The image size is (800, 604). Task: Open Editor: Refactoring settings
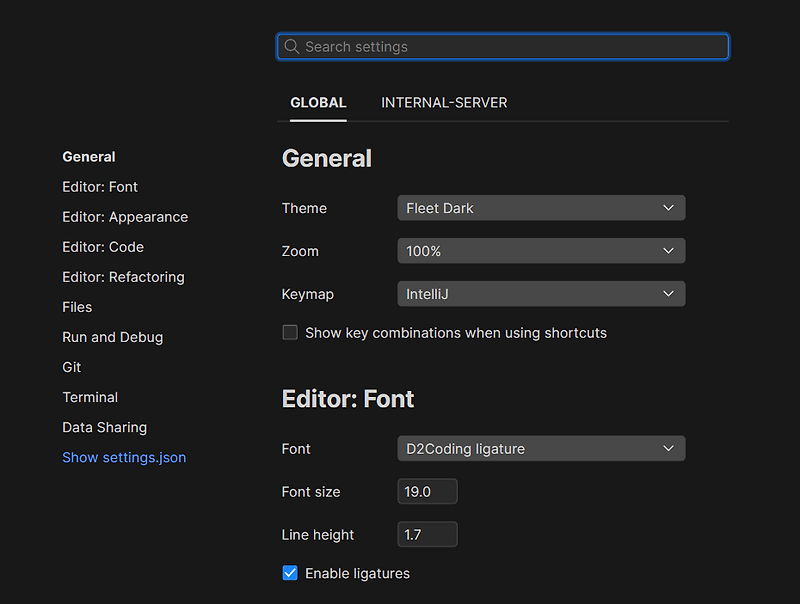coord(123,277)
